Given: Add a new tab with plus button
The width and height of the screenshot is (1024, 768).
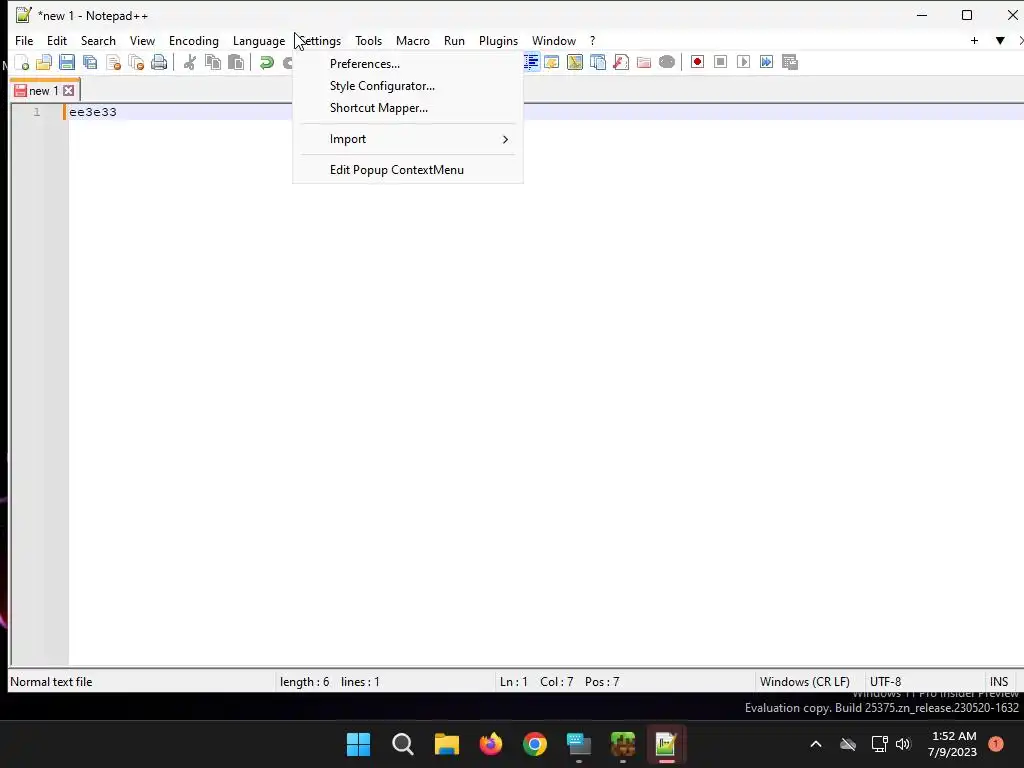Looking at the screenshot, I should pos(974,40).
